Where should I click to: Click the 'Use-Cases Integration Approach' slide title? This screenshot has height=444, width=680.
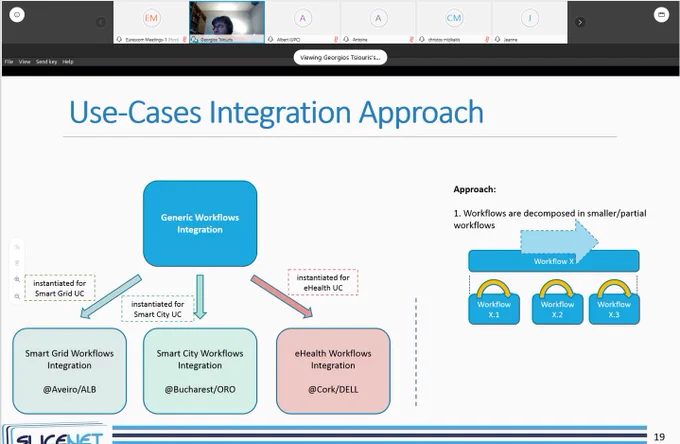pos(276,113)
